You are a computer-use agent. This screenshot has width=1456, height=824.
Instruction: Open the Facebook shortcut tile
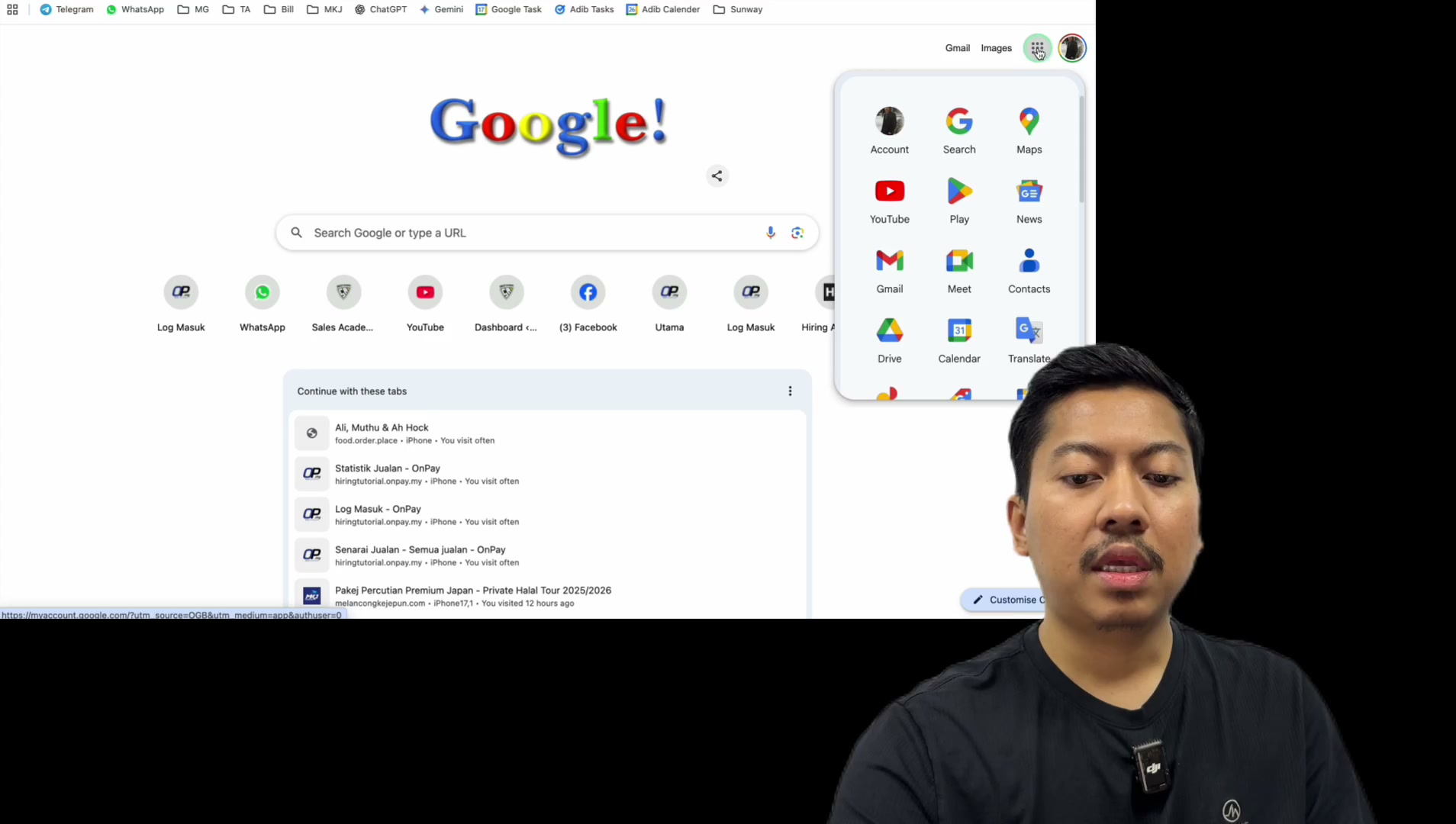point(588,304)
